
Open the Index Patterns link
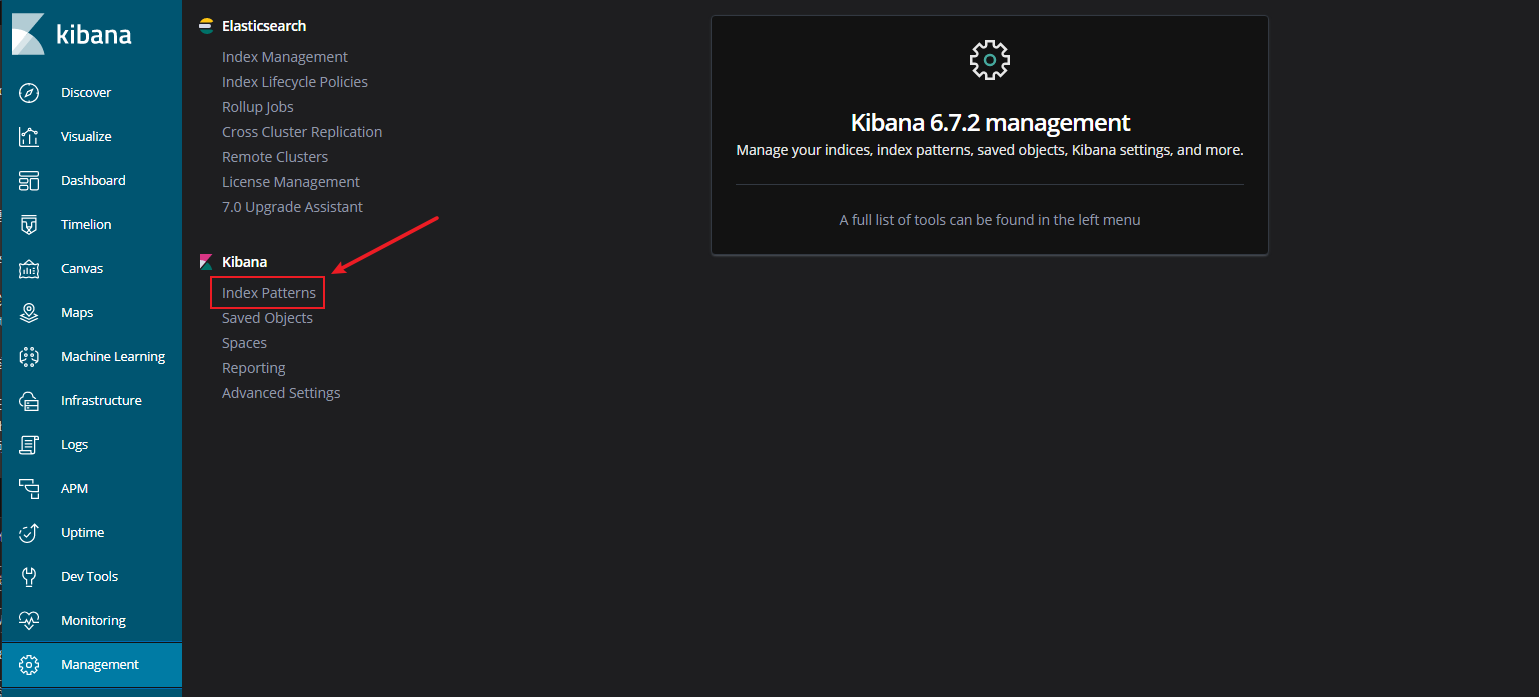tap(268, 293)
